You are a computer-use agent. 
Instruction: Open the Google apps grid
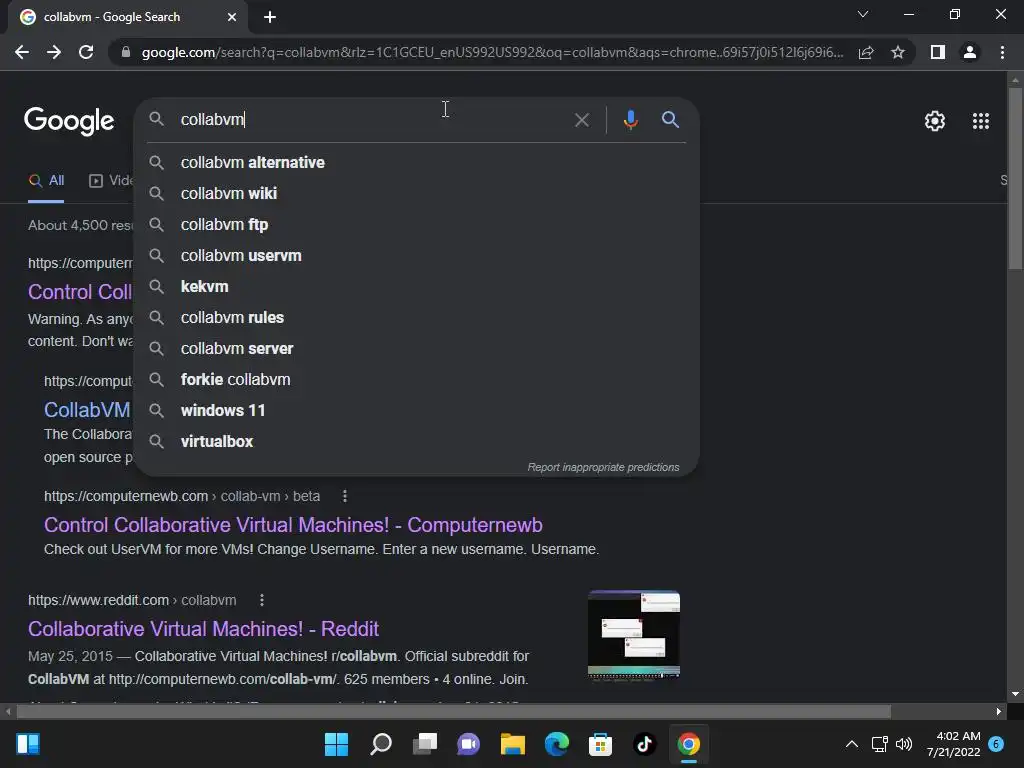tap(980, 121)
